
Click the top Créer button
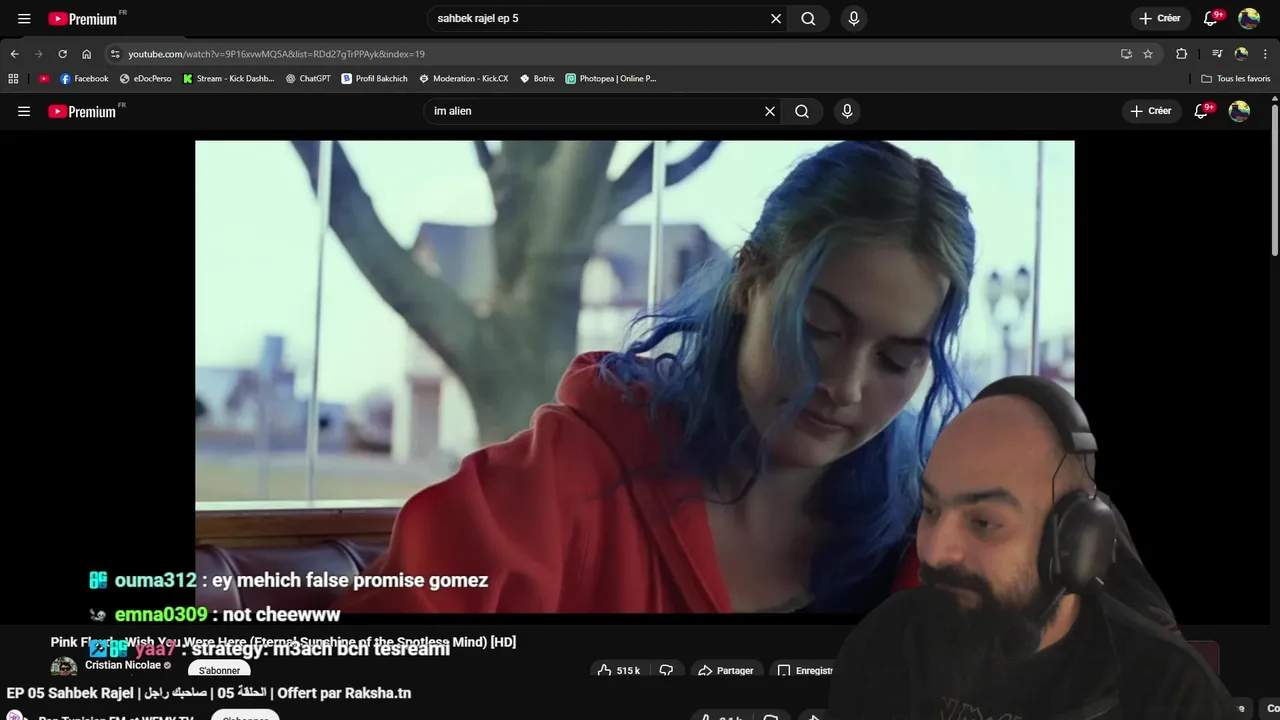coord(1159,18)
